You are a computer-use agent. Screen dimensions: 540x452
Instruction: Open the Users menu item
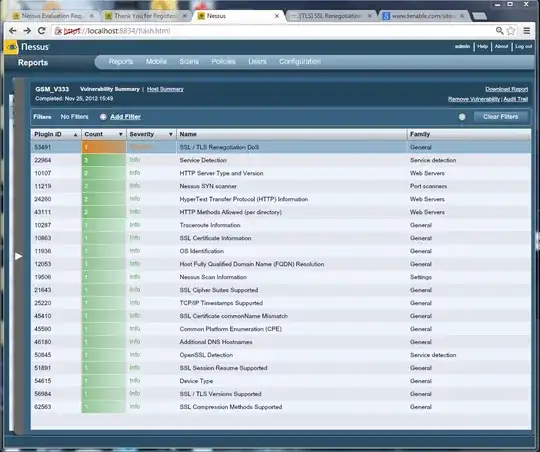point(257,62)
